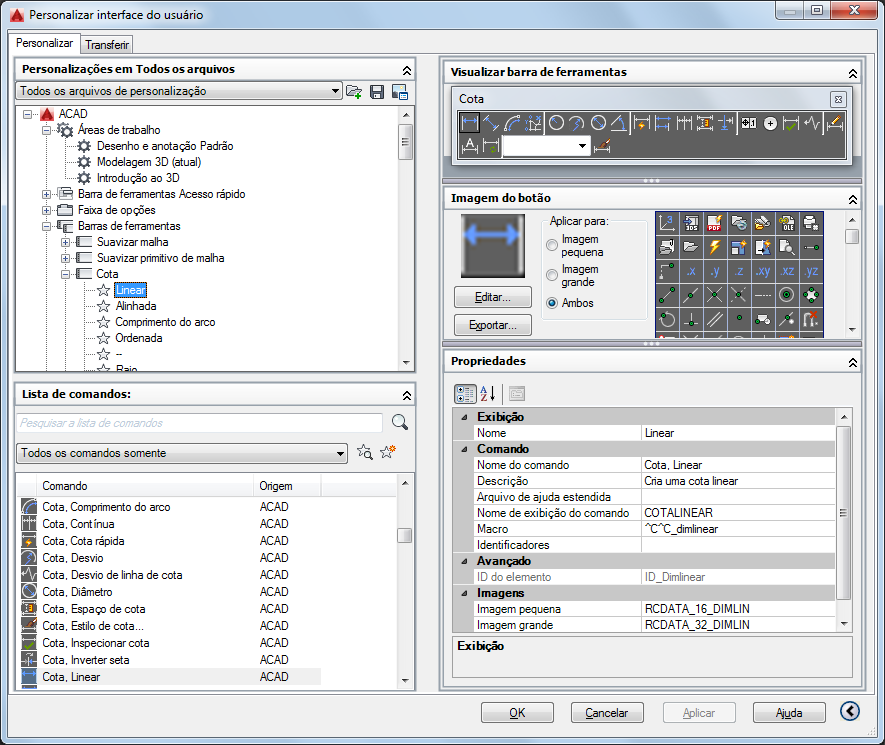Select the Continue dimension toolbar icon
Screen dimensions: 885x745
pos(684,123)
